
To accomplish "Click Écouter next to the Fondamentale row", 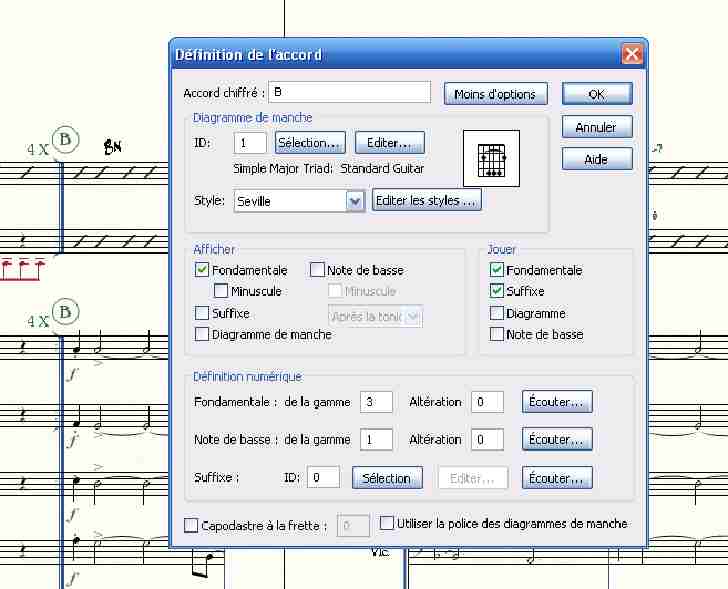I will coord(557,402).
